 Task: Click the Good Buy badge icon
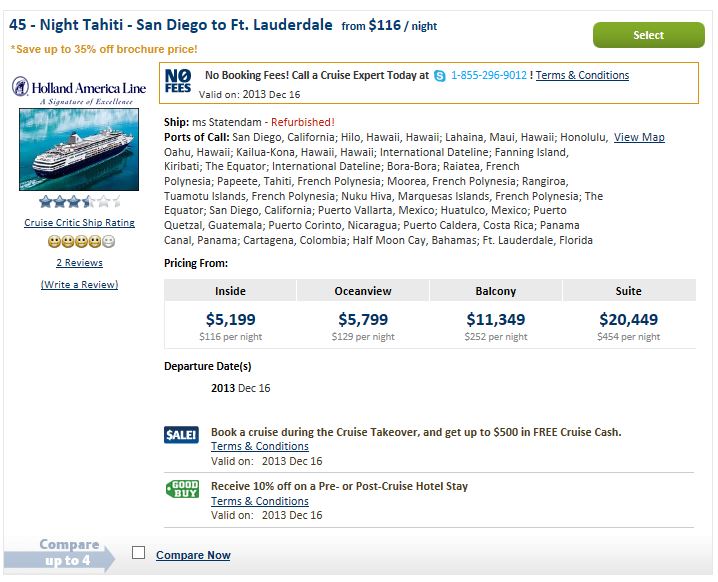[182, 489]
